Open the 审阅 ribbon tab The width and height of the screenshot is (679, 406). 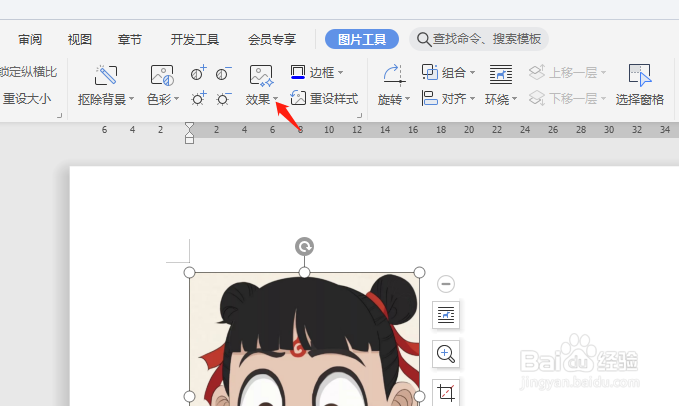30,39
